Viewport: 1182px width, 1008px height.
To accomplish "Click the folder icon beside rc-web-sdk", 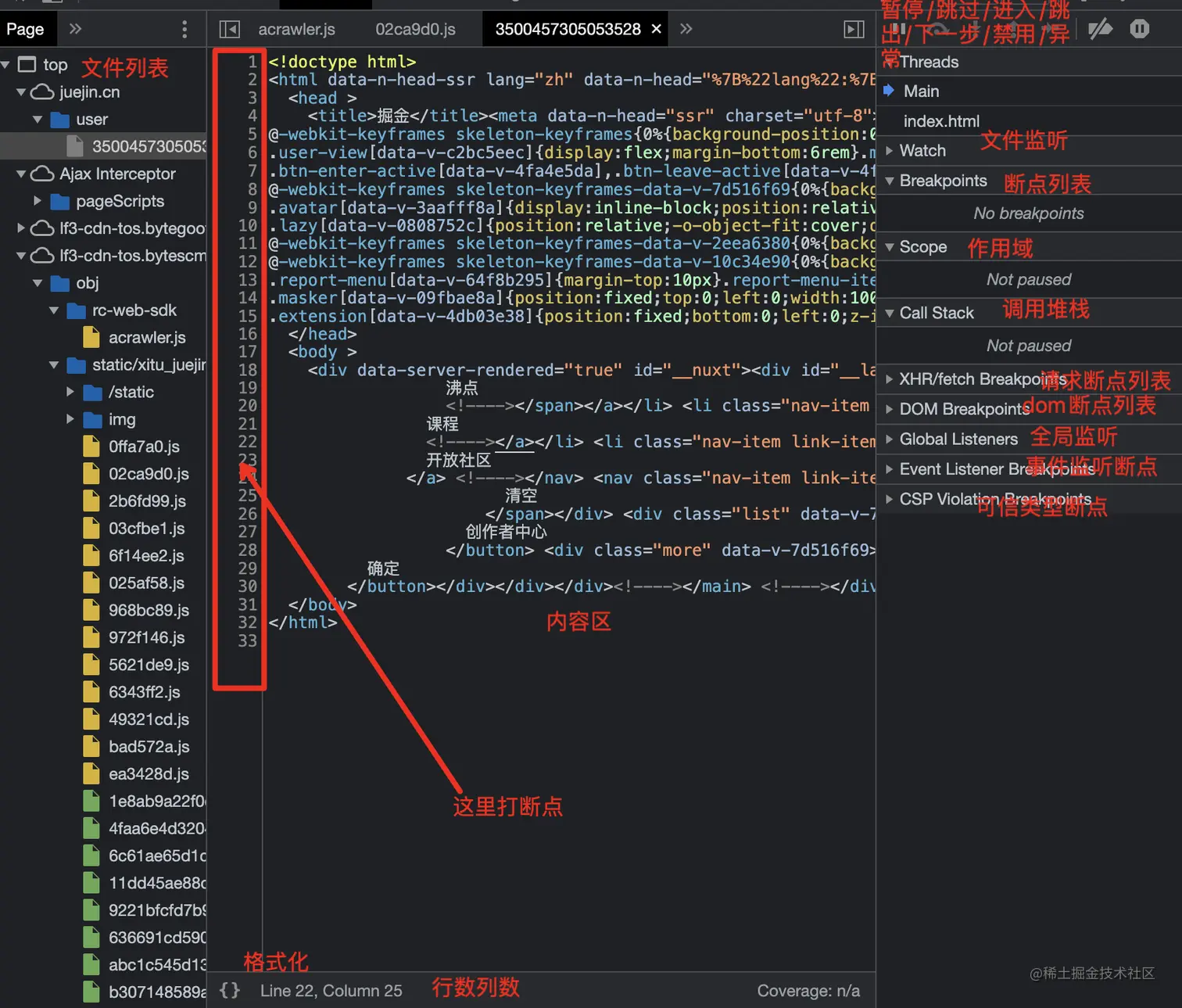I will tap(77, 310).
